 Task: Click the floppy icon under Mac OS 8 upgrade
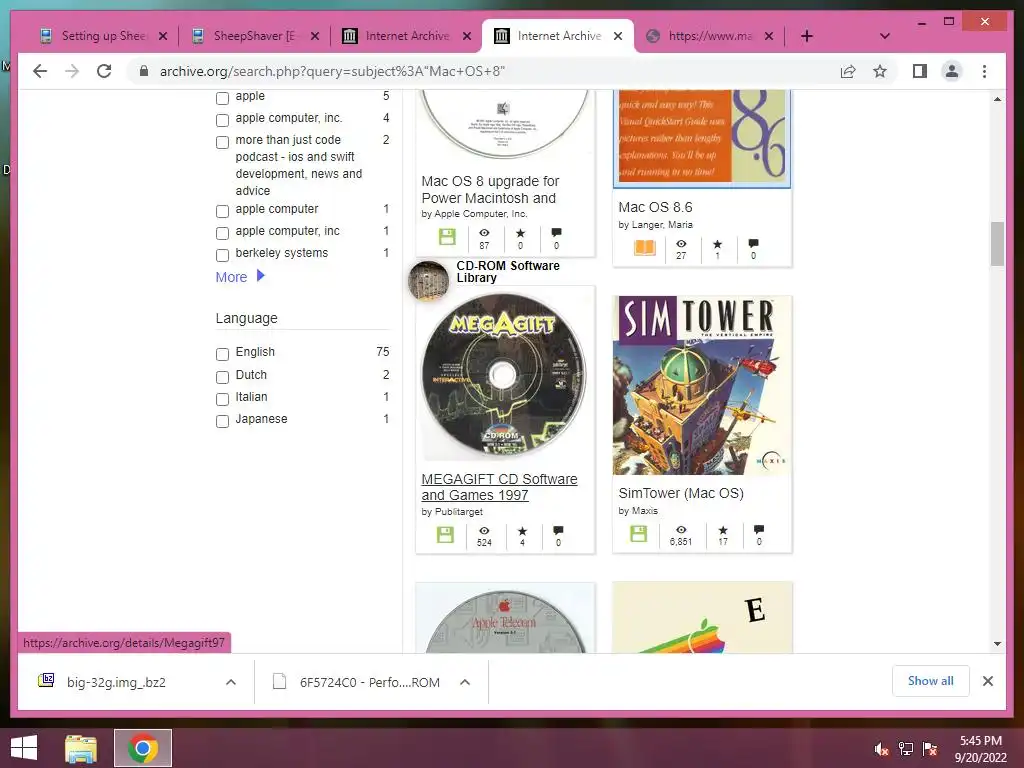447,237
